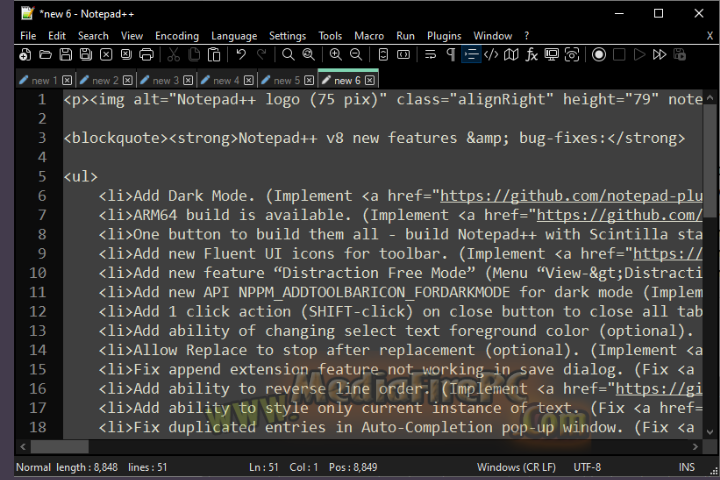Toggle Show All Characters pilcrow icon
This screenshot has width=720, height=480.
point(451,55)
